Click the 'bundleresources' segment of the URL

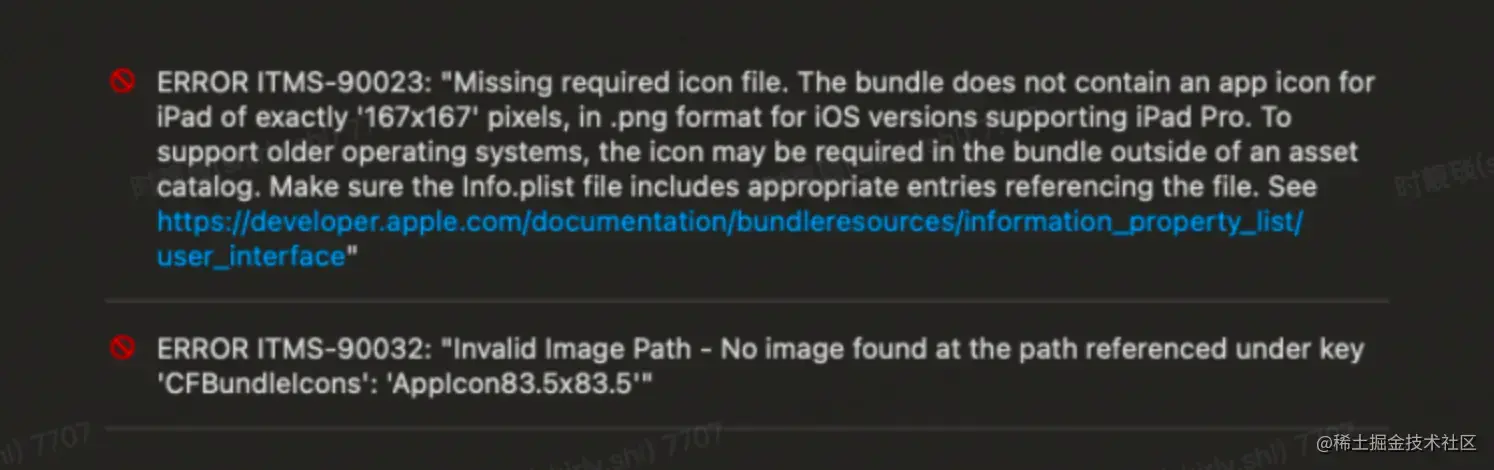pyautogui.click(x=848, y=221)
